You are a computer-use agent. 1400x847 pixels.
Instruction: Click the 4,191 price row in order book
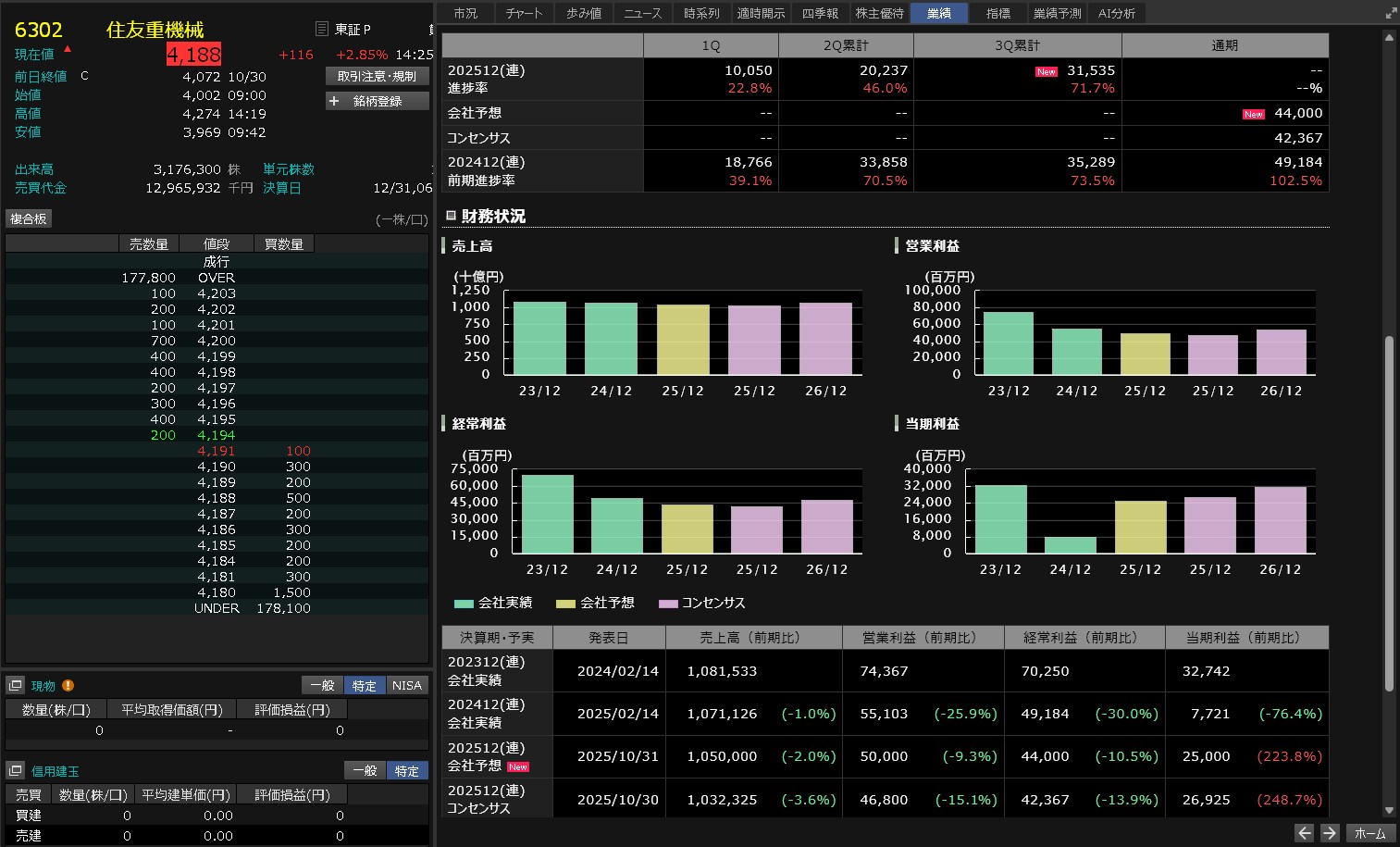217,451
